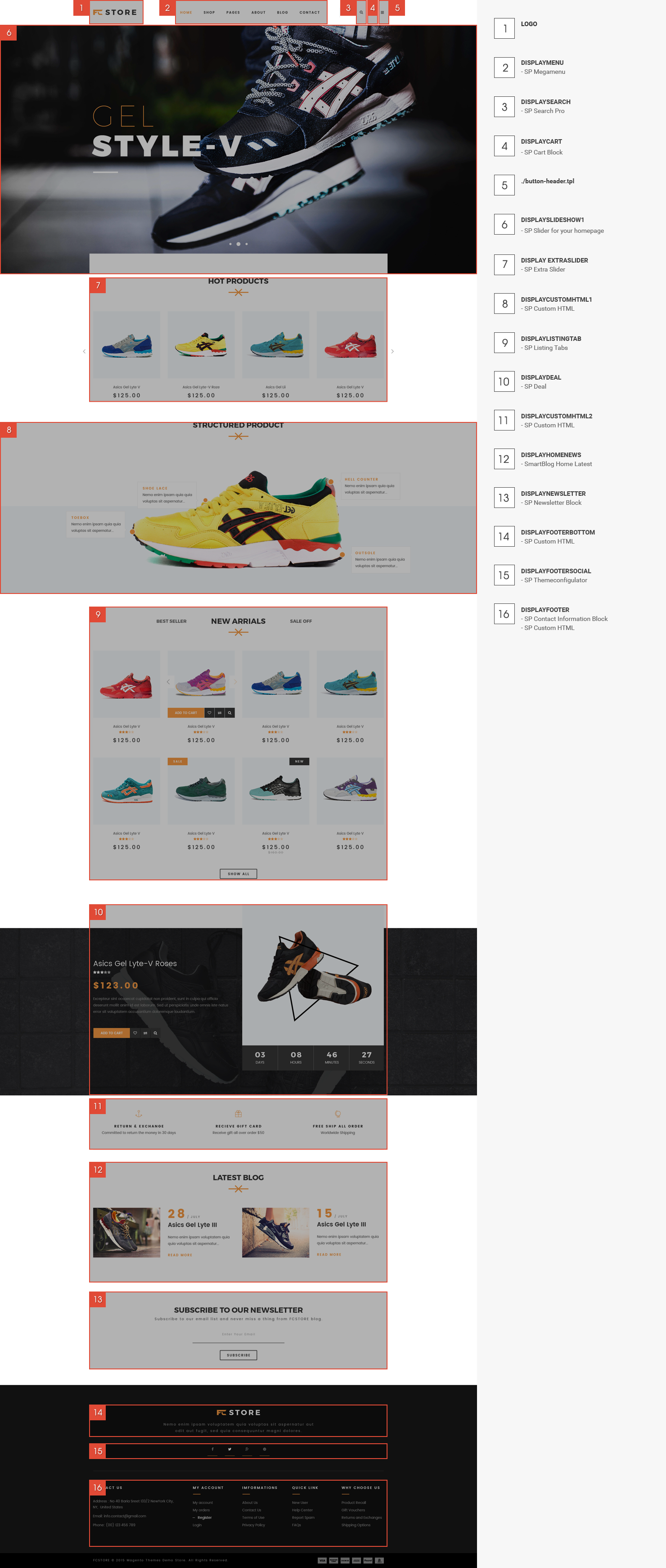
Task: Click Add to Cart in deal section
Action: pos(111,1033)
